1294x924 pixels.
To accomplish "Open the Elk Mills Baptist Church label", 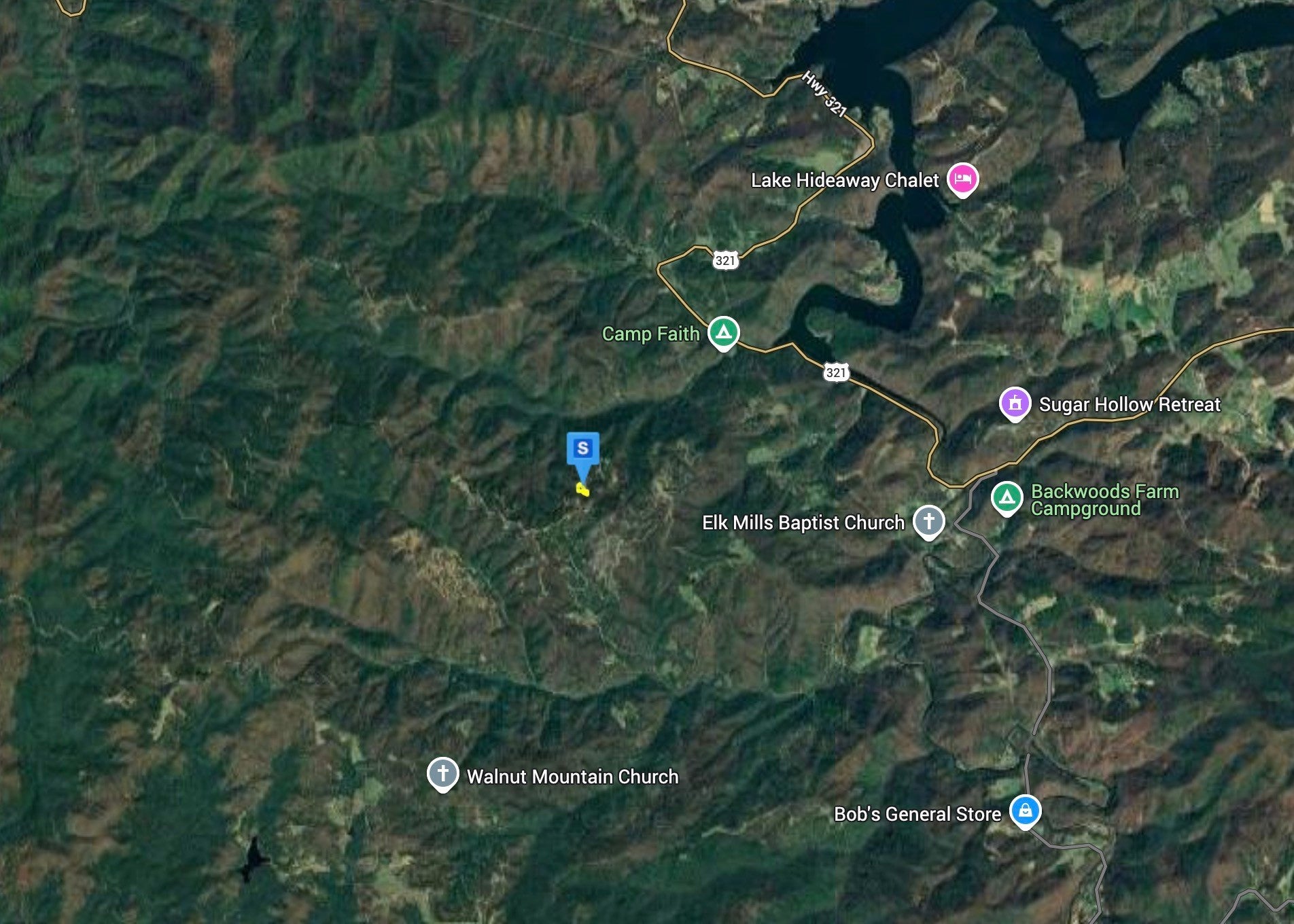I will tap(803, 522).
